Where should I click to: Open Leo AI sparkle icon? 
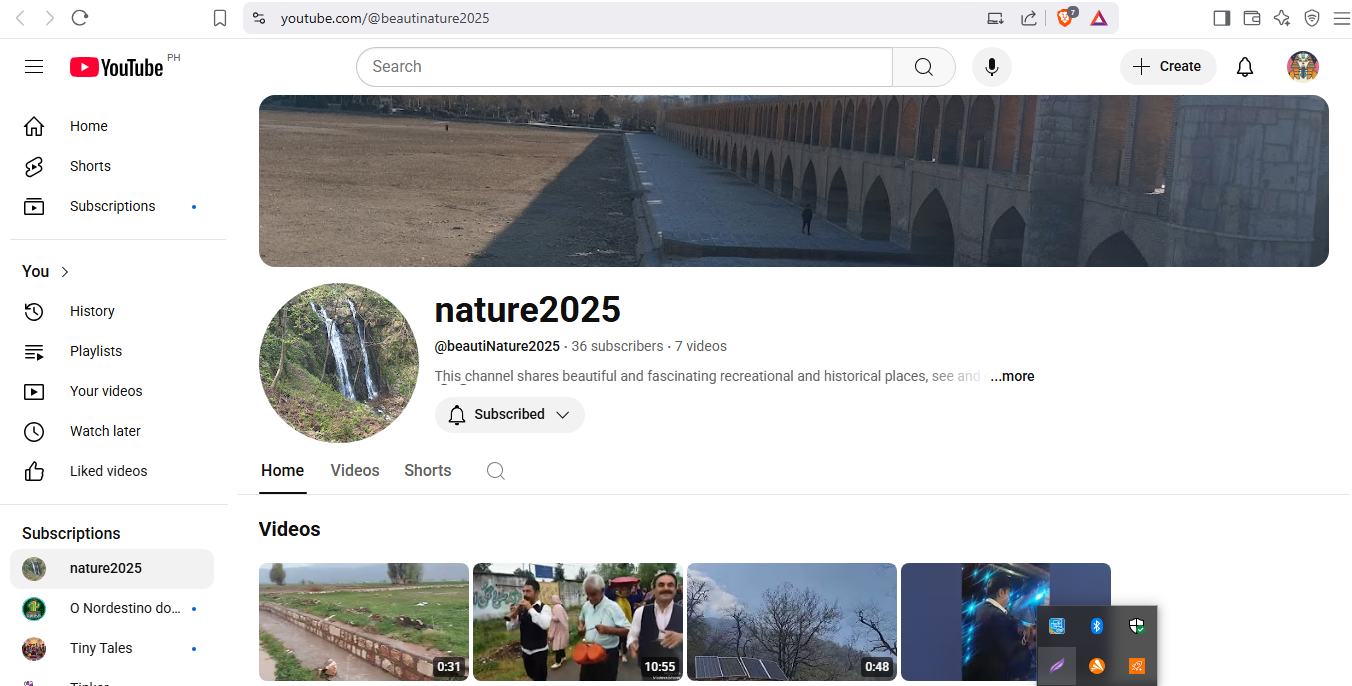tap(1282, 18)
